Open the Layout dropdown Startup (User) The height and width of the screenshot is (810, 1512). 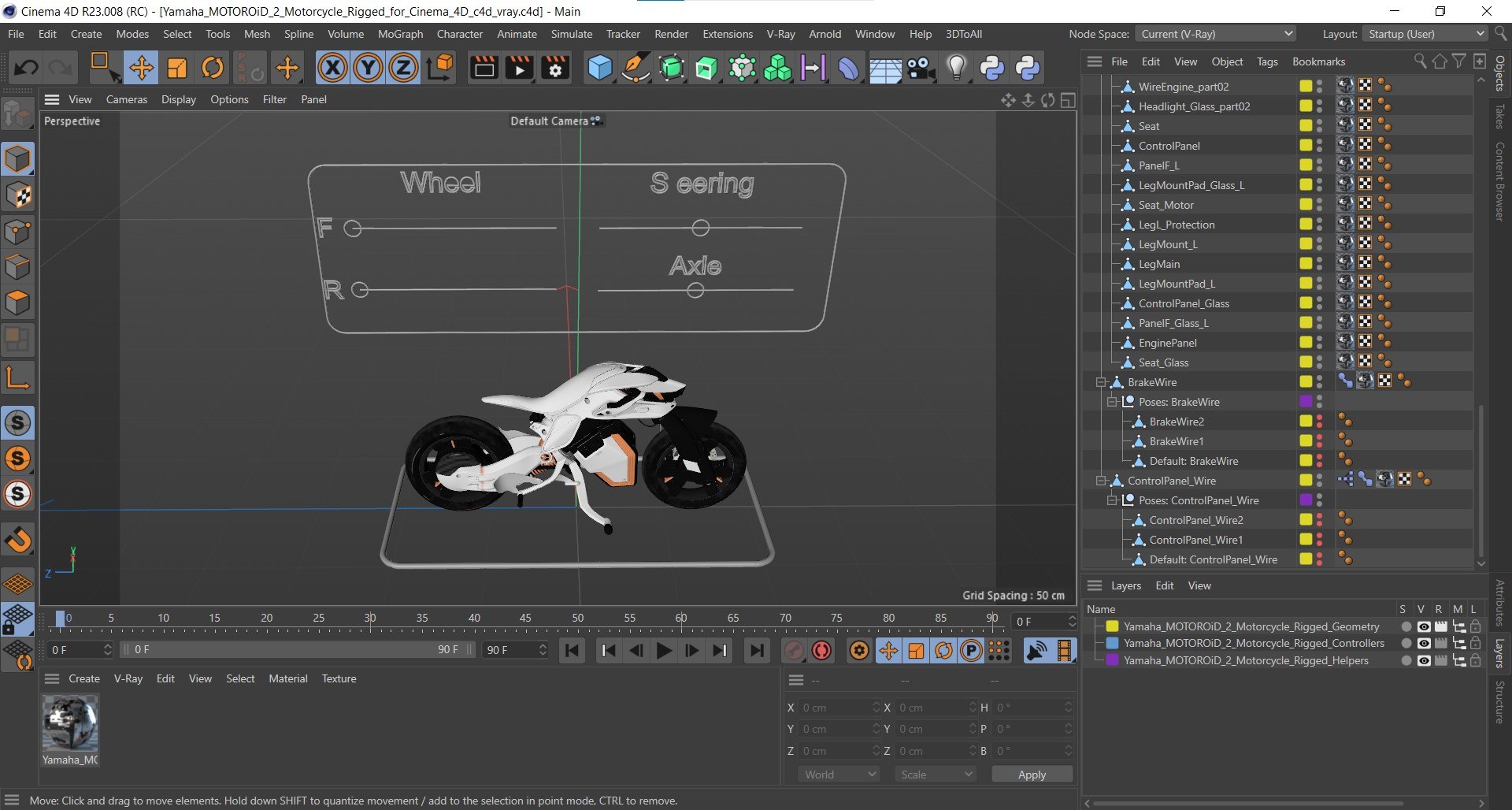[1424, 34]
